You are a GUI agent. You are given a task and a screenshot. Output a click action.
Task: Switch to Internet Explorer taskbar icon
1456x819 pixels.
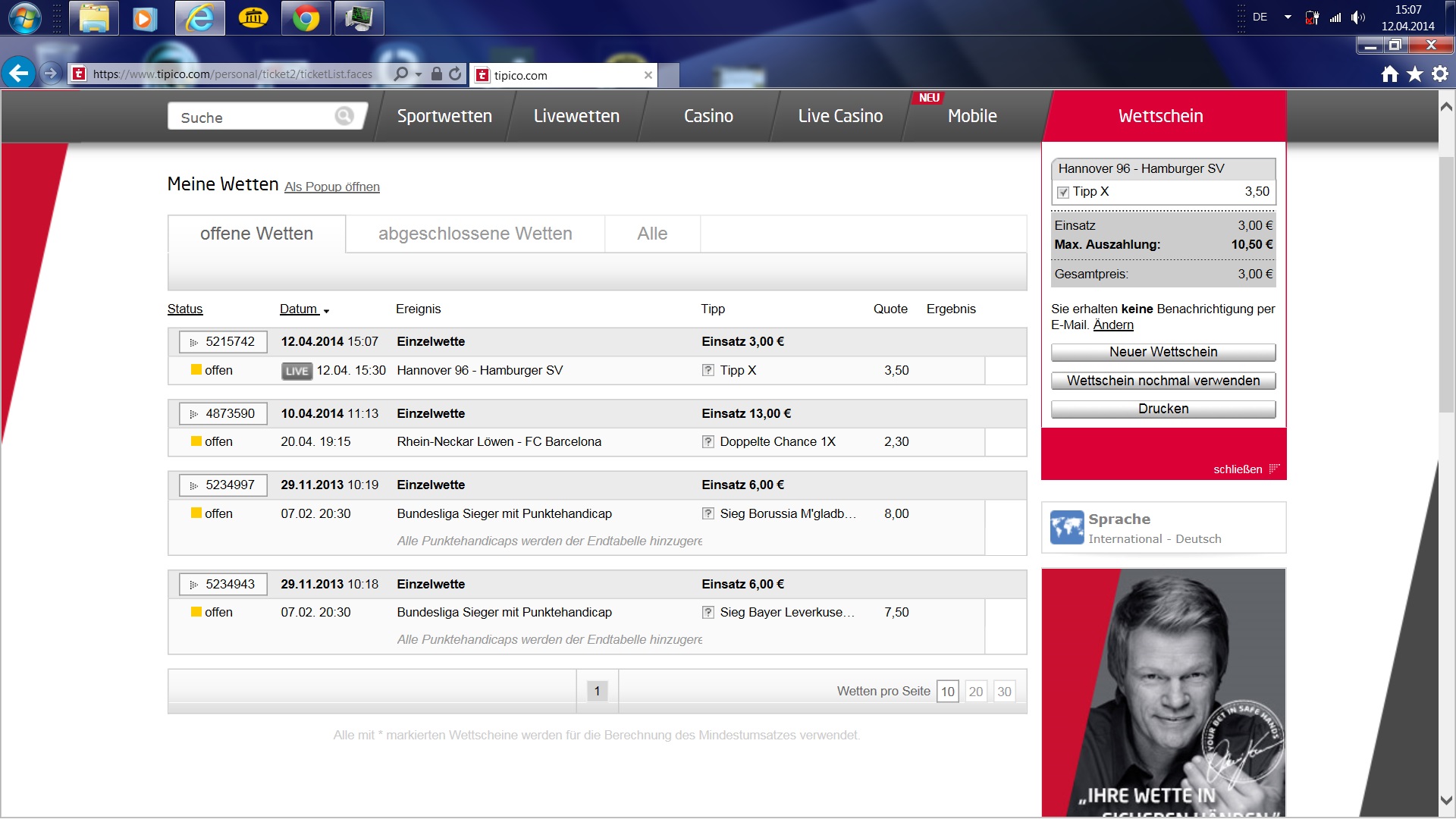coord(200,18)
